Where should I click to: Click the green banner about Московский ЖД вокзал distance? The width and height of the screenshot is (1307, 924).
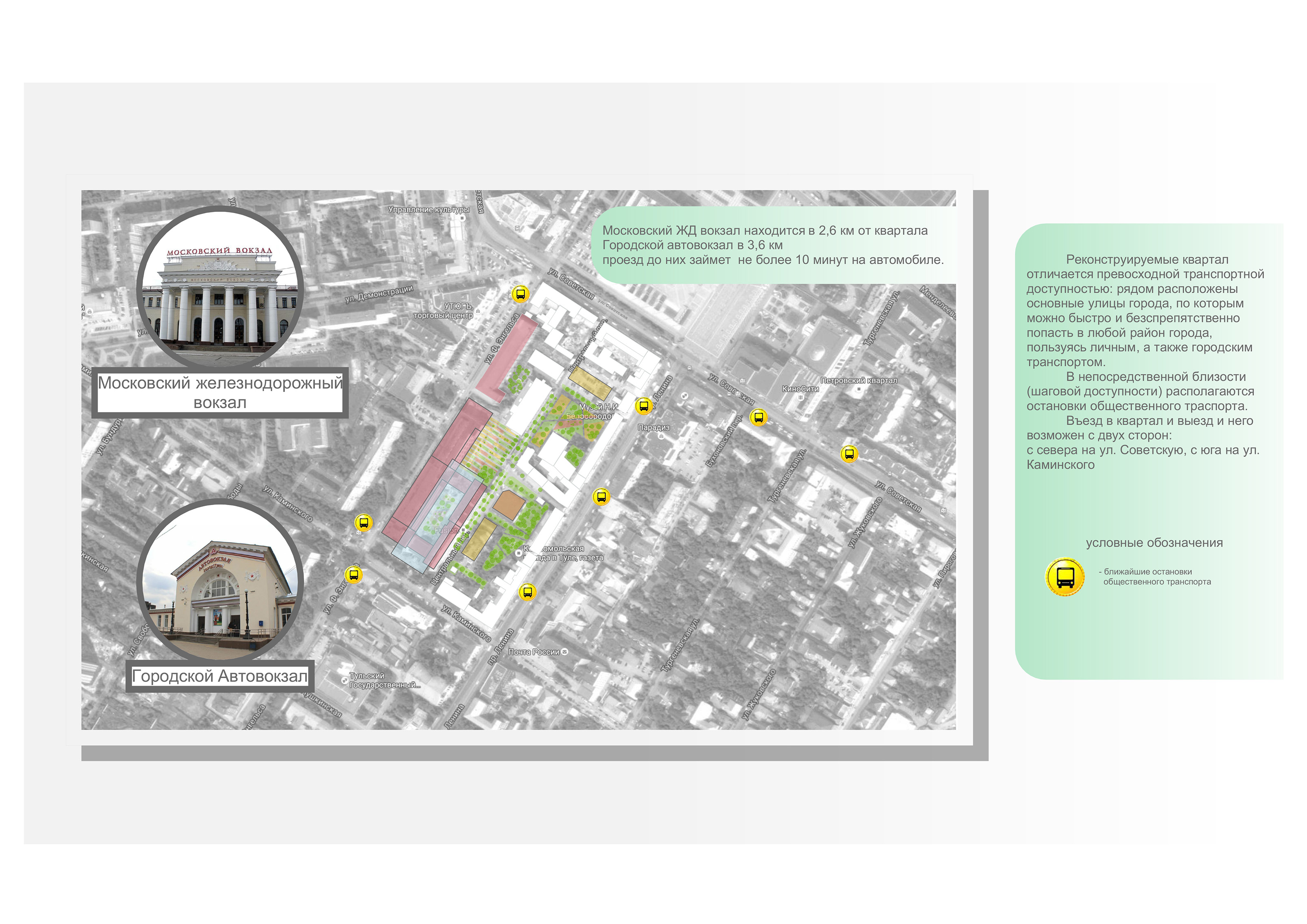coord(773,245)
